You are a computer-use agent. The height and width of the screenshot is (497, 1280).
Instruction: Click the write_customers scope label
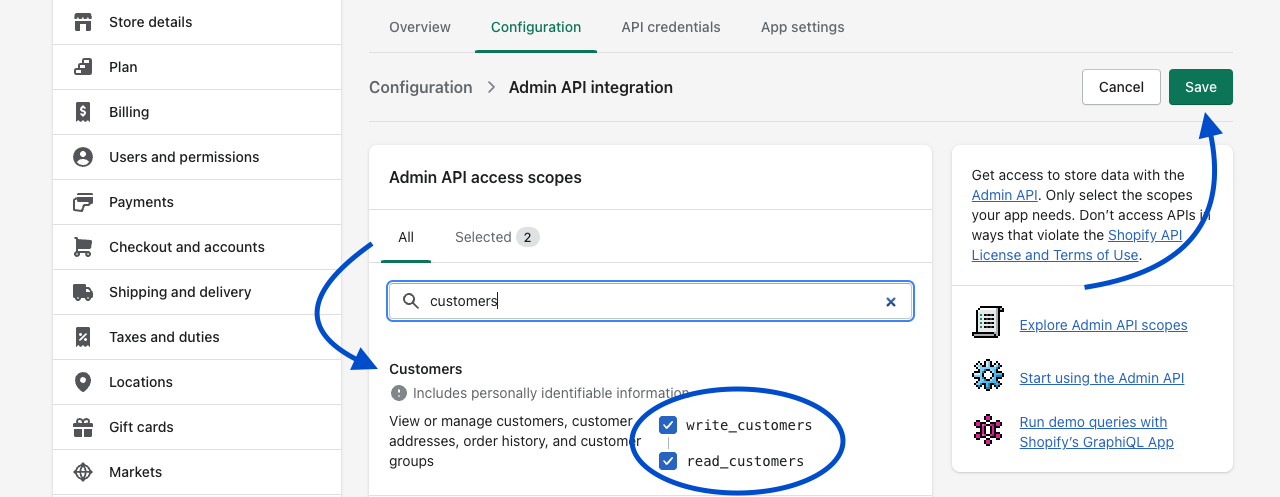tap(749, 425)
